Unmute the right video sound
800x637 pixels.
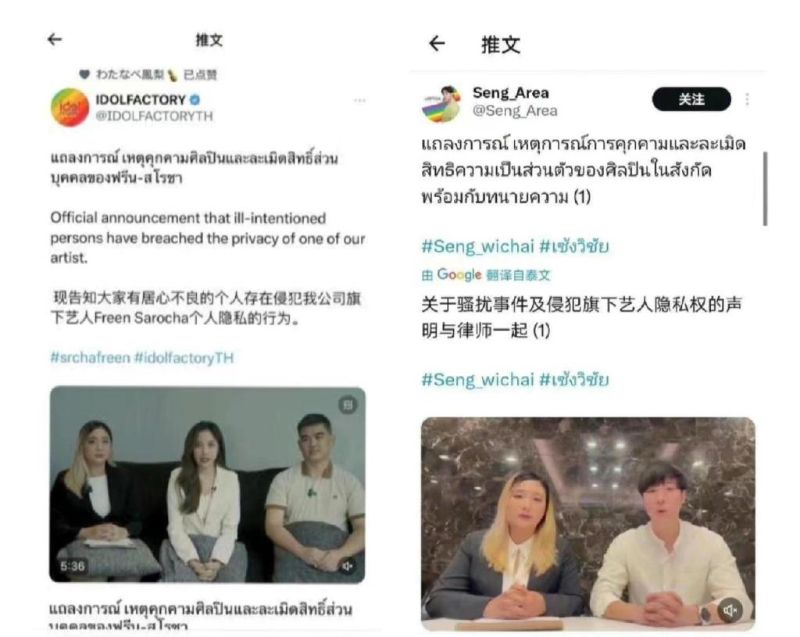(730, 610)
